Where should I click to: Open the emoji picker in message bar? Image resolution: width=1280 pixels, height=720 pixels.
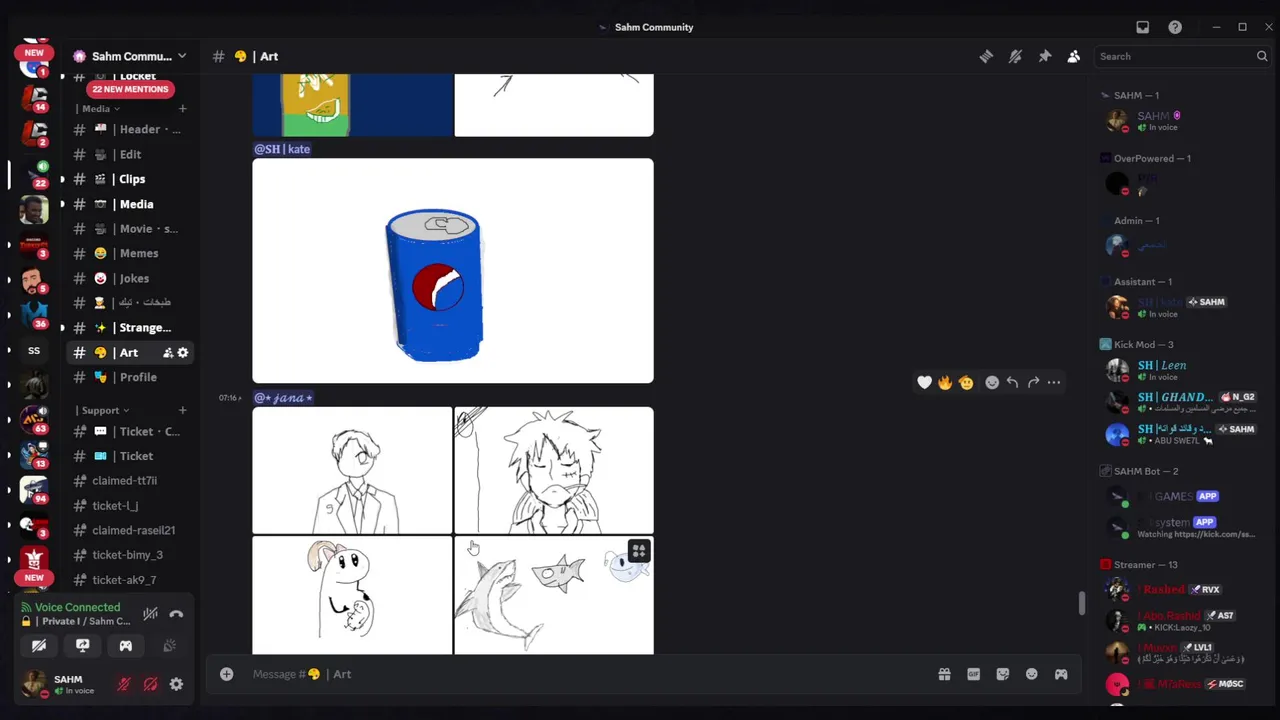1032,674
